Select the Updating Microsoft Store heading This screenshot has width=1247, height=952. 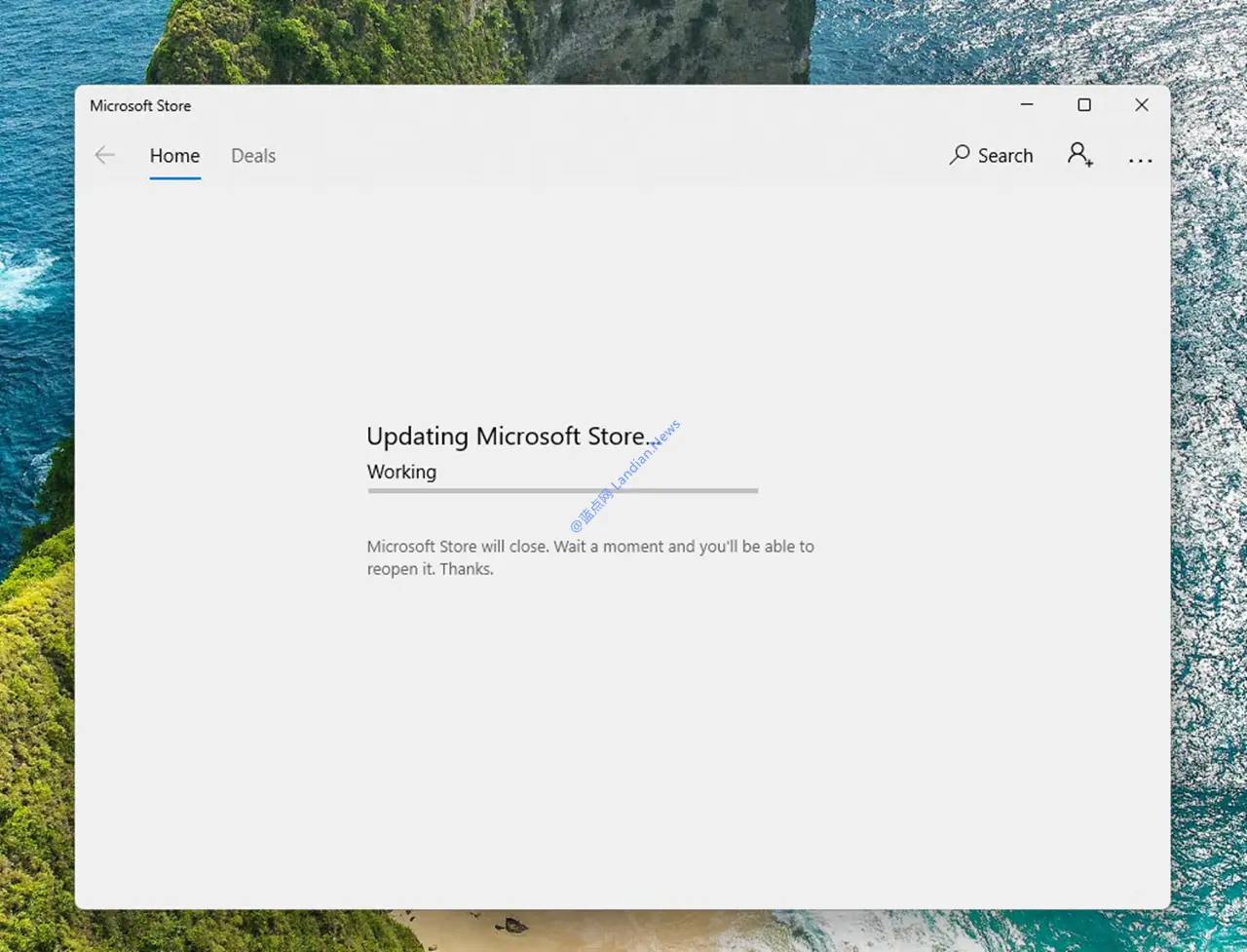pos(509,436)
